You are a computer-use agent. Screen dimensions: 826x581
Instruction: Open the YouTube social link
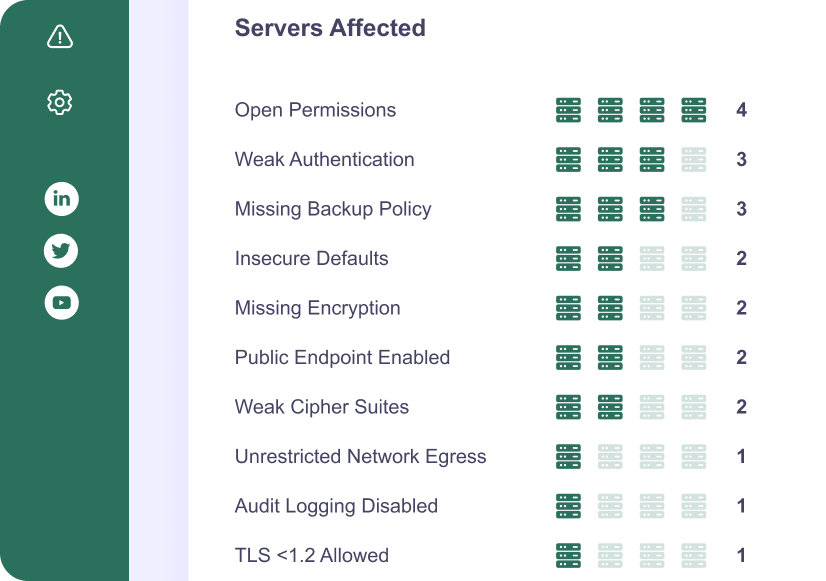(61, 302)
